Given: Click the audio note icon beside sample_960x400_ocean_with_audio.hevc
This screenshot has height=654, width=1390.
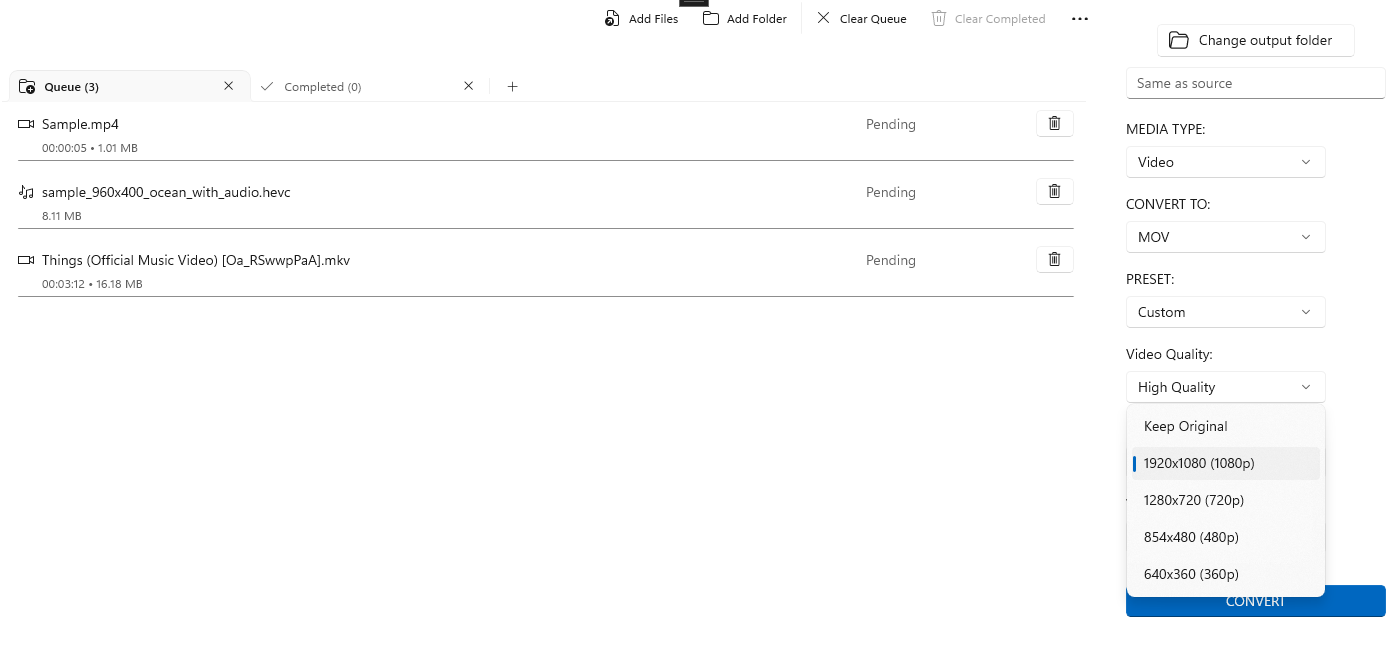Looking at the screenshot, I should (x=26, y=192).
